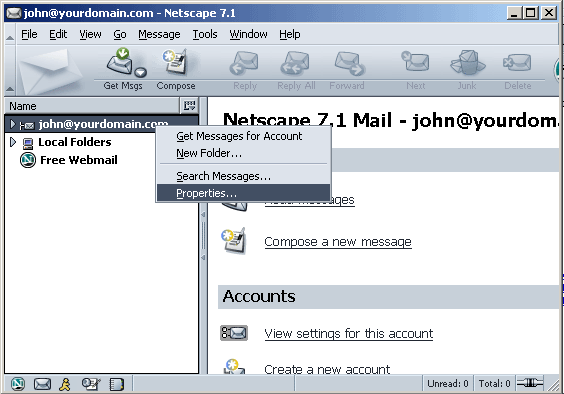
Task: Click the Delete toolbar icon
Action: click(x=517, y=63)
